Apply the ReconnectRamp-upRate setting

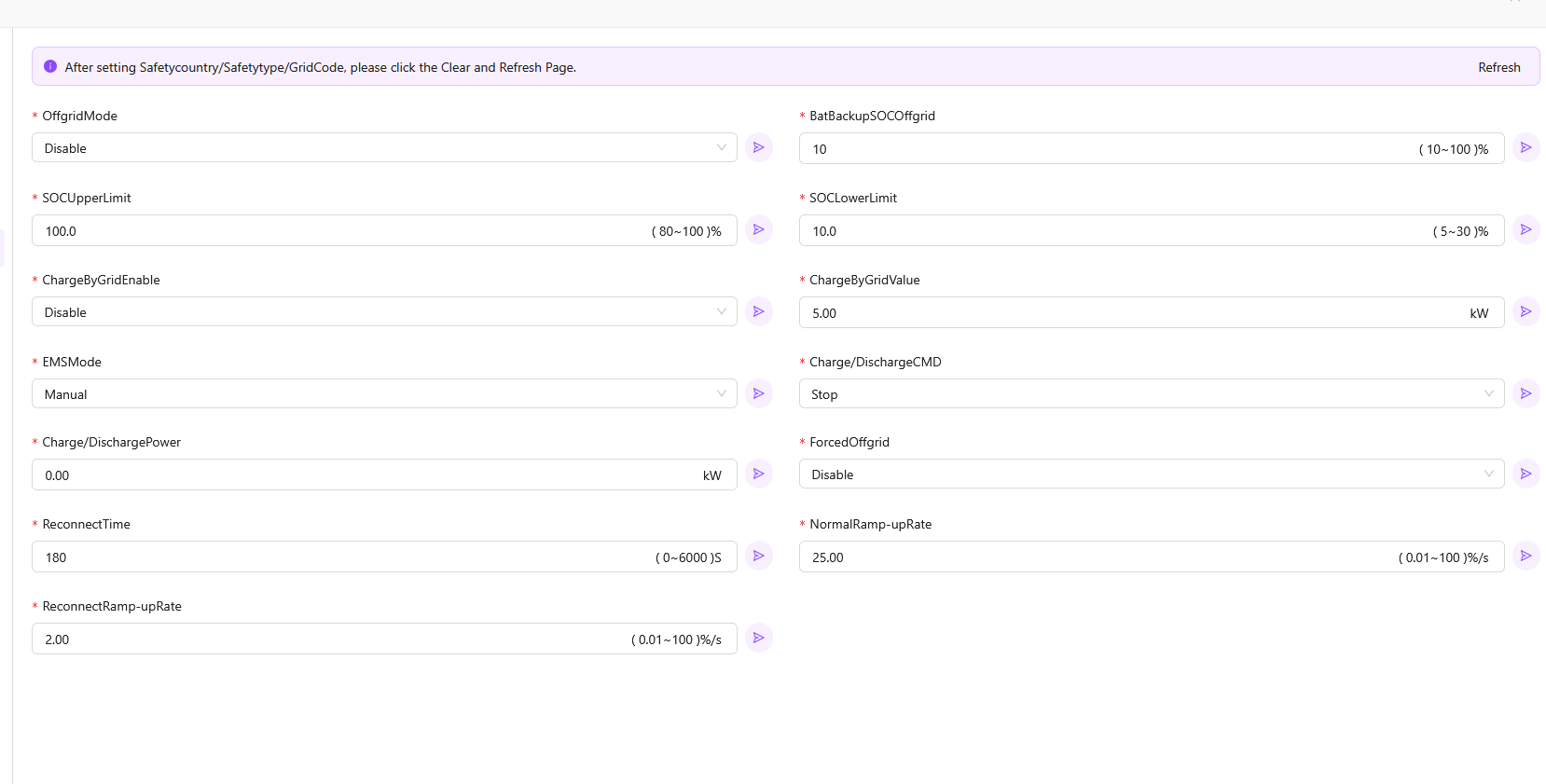point(759,638)
